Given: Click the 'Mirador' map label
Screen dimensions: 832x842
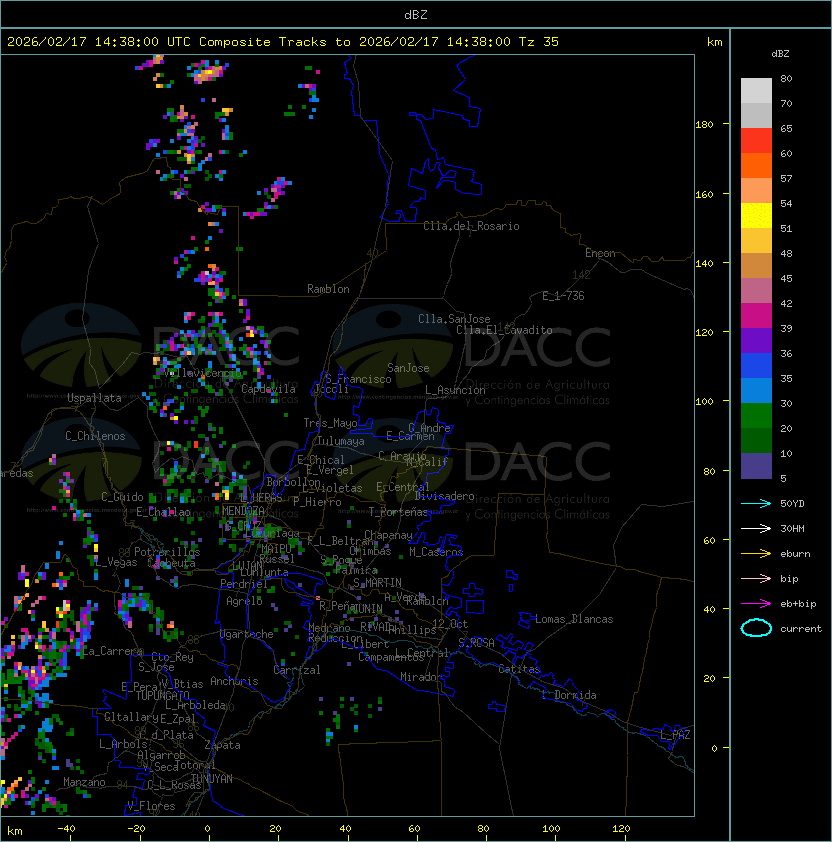Looking at the screenshot, I should coord(421,677).
